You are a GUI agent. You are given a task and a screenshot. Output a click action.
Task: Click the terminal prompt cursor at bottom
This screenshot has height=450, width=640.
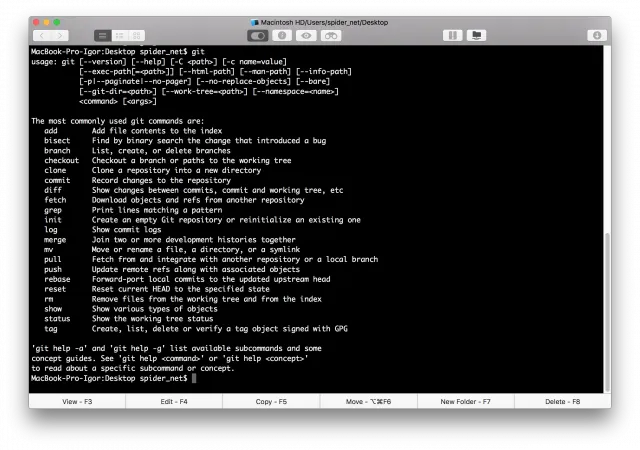pyautogui.click(x=194, y=378)
